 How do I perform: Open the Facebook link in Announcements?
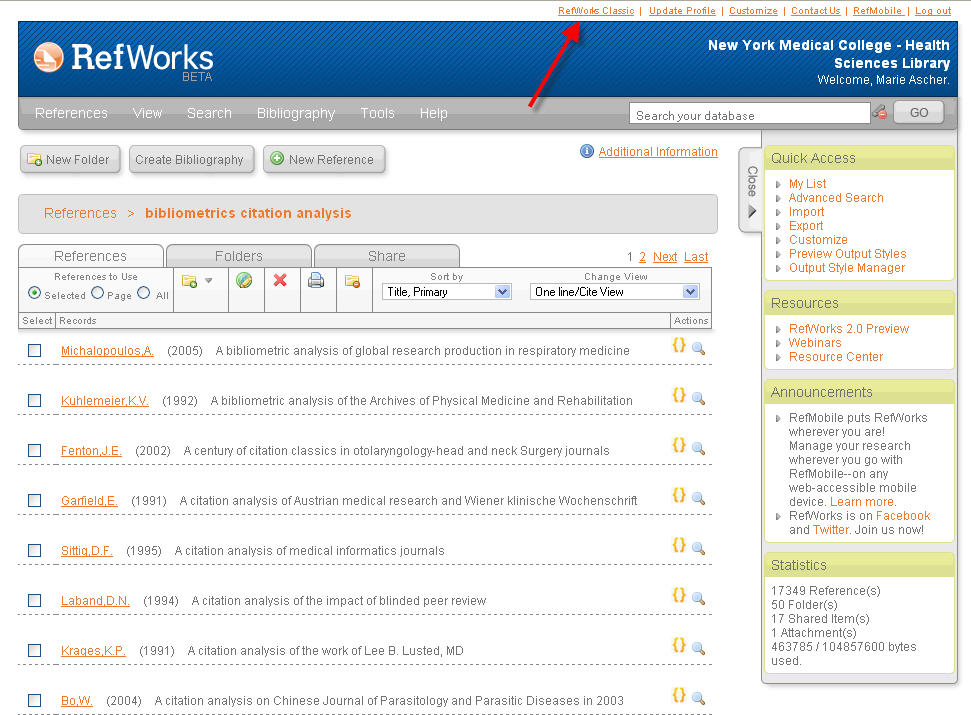(902, 516)
